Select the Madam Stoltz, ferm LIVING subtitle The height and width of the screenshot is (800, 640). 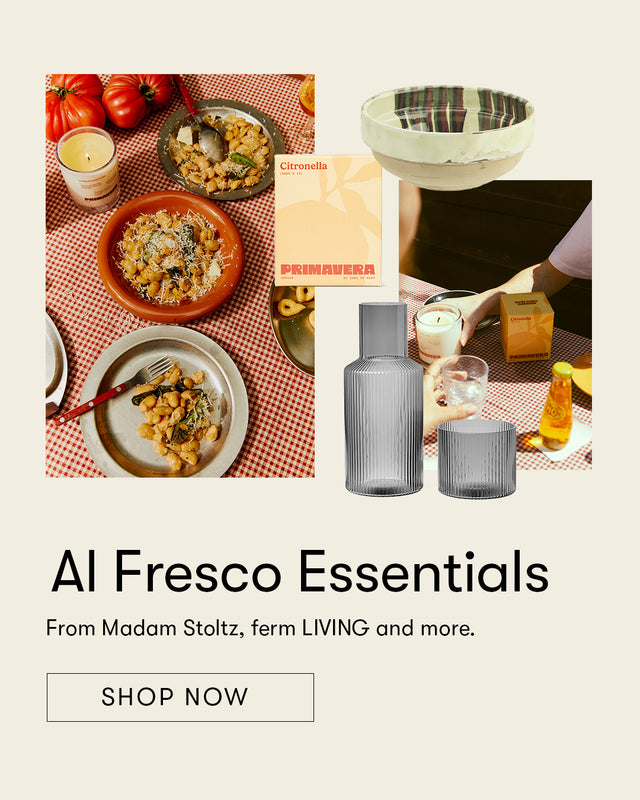point(260,628)
